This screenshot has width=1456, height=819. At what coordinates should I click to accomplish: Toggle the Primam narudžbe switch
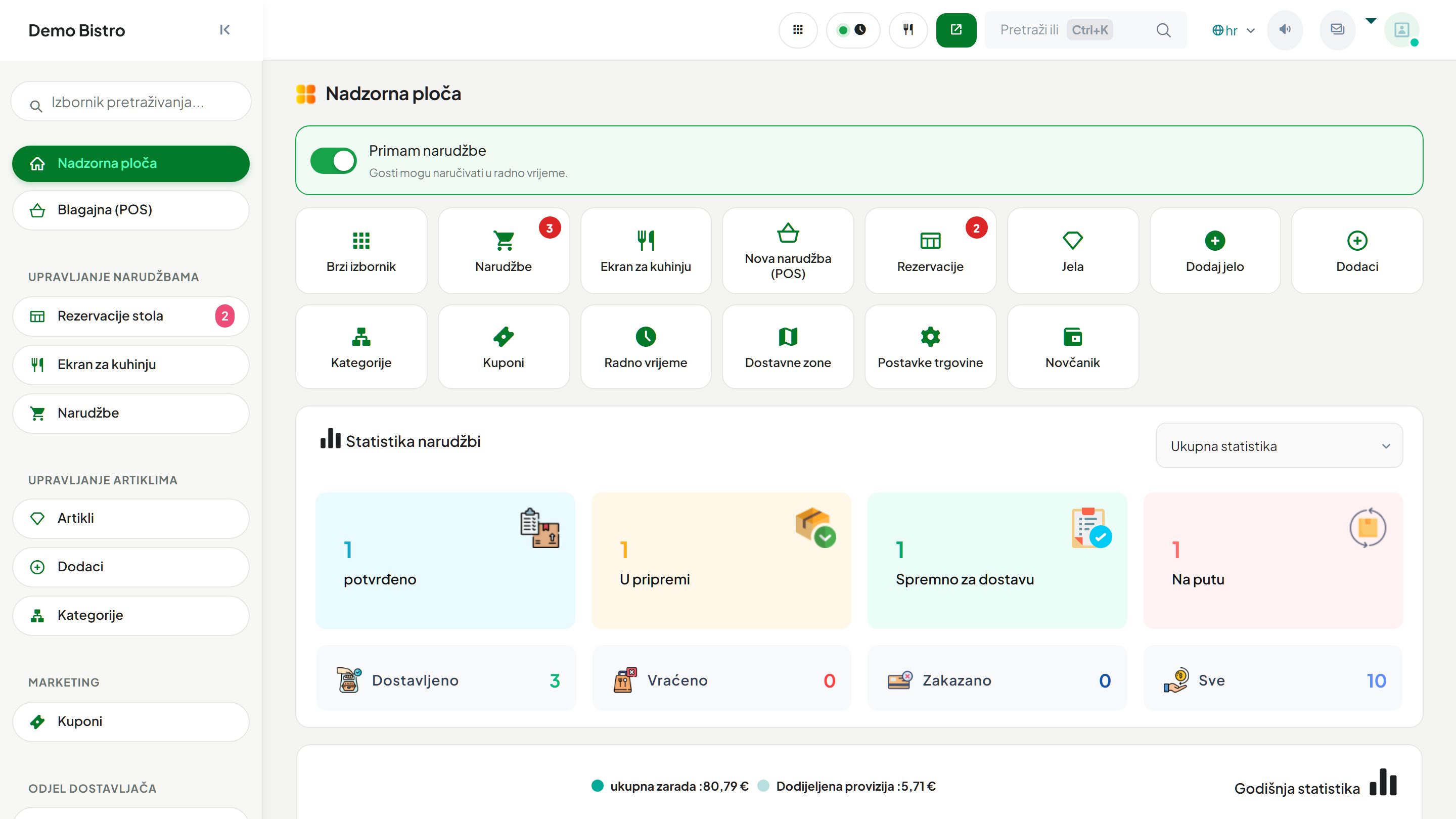[334, 161]
